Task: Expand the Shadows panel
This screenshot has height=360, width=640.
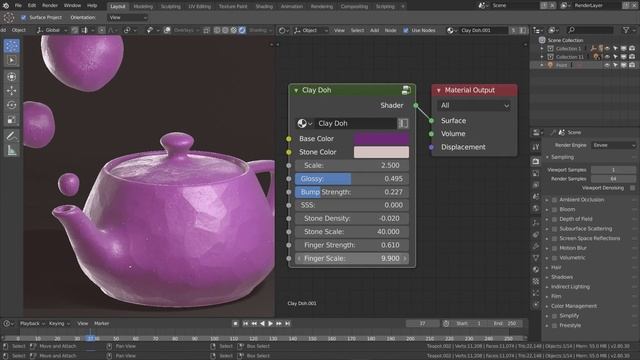Action: click(x=547, y=277)
